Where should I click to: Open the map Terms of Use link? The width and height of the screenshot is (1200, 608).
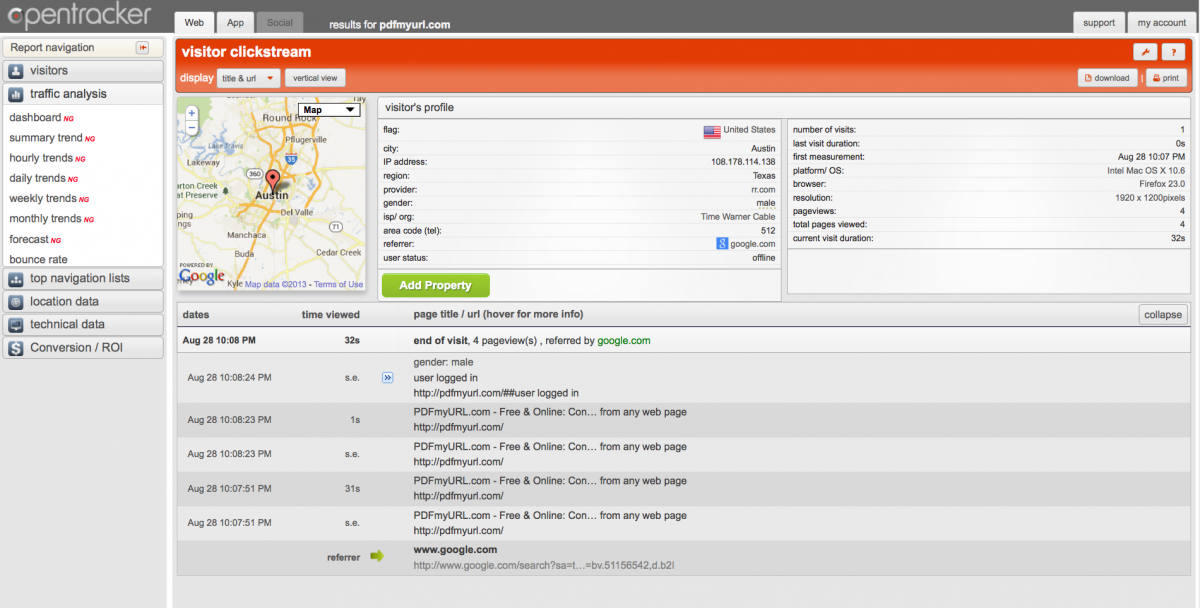pyautogui.click(x=338, y=284)
